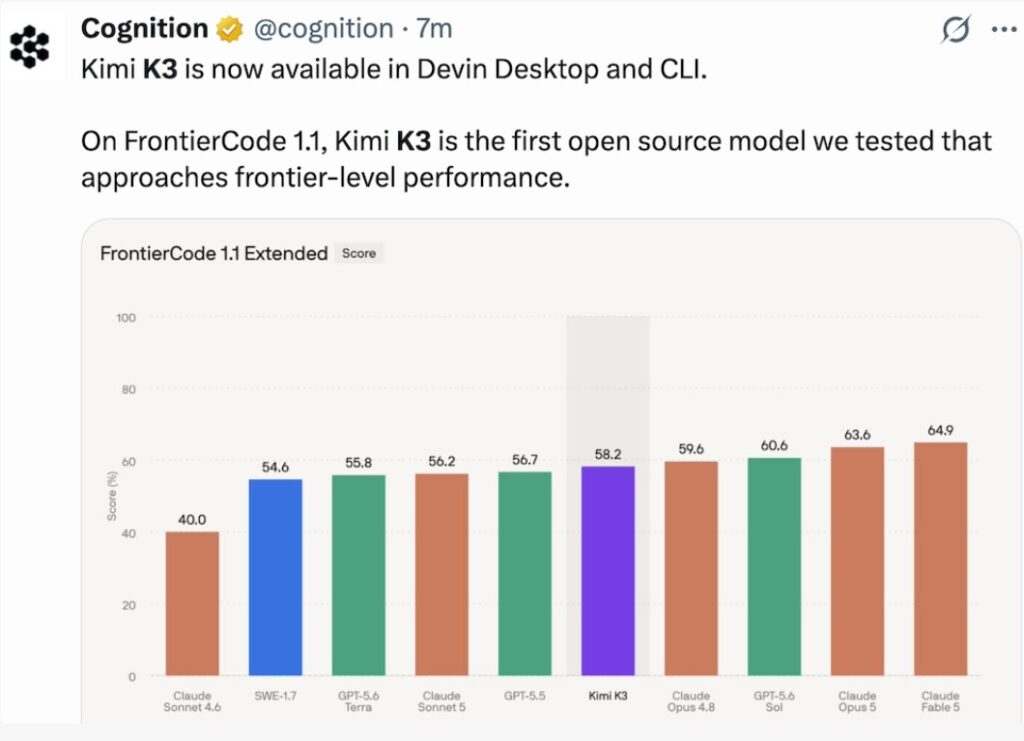Open the Cognition display name
Image resolution: width=1024 pixels, height=741 pixels.
click(144, 29)
